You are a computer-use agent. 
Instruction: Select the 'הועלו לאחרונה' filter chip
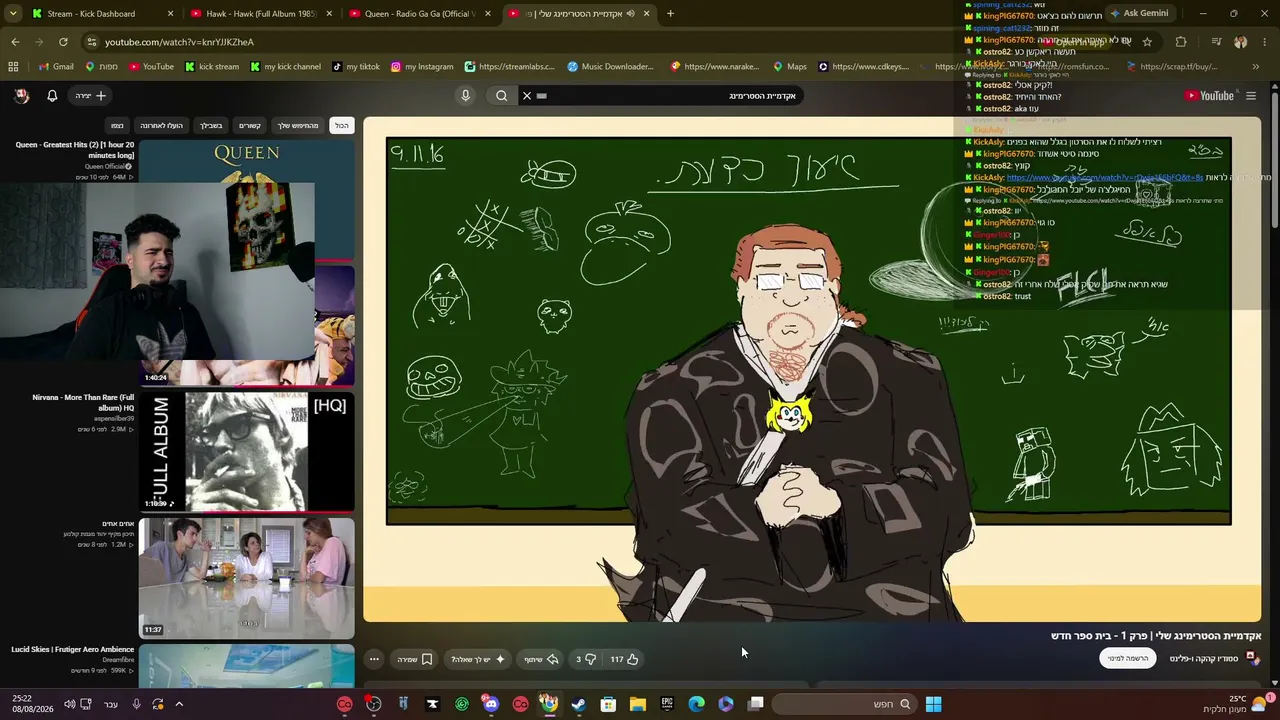point(161,126)
